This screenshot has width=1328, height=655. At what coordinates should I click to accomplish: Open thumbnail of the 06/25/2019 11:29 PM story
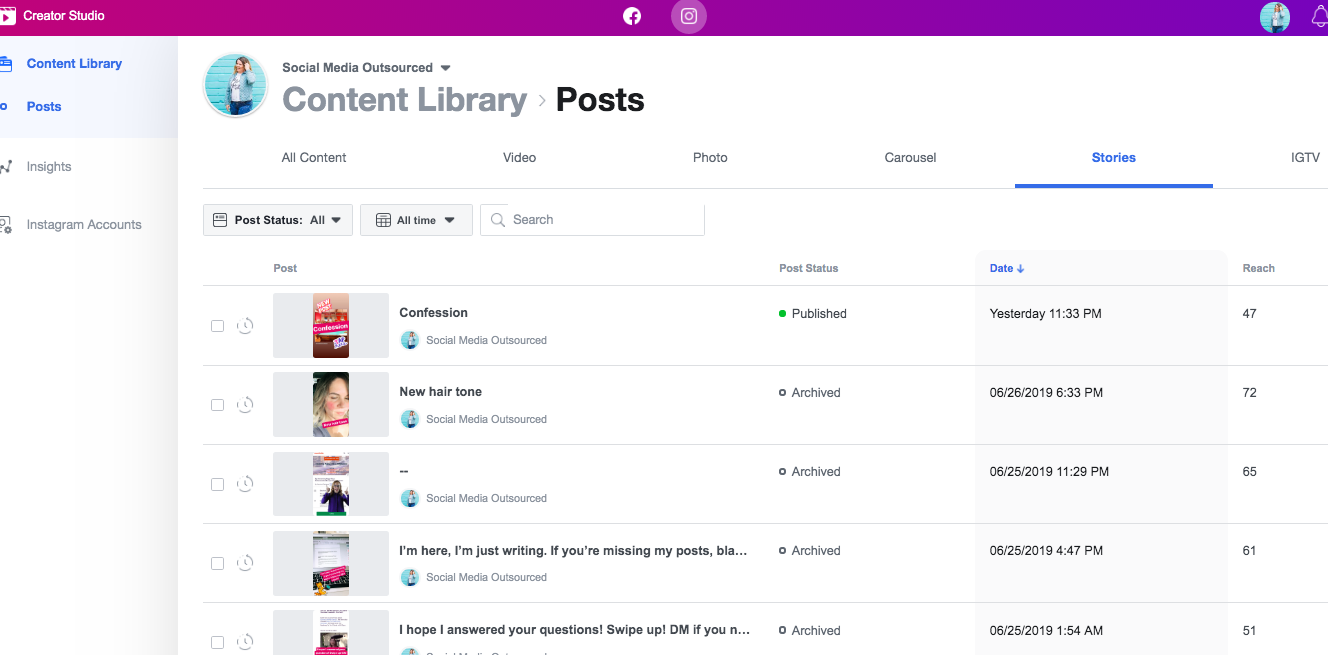tap(331, 483)
